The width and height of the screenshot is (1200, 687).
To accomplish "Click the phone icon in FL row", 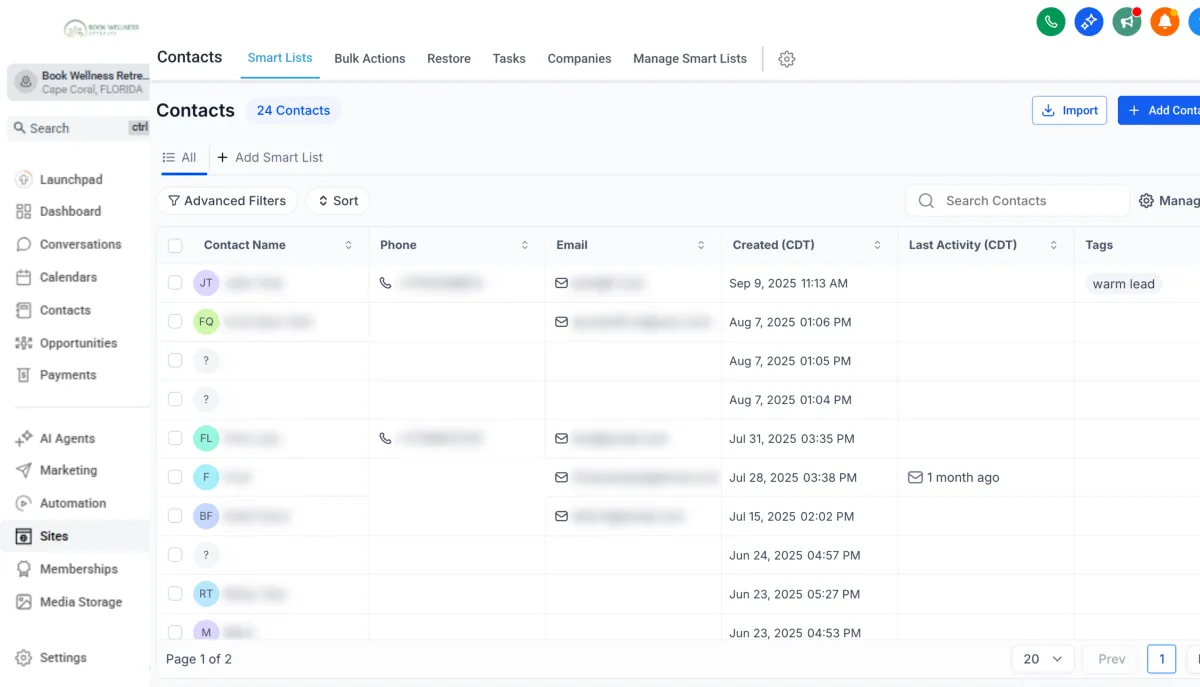I will tap(386, 438).
